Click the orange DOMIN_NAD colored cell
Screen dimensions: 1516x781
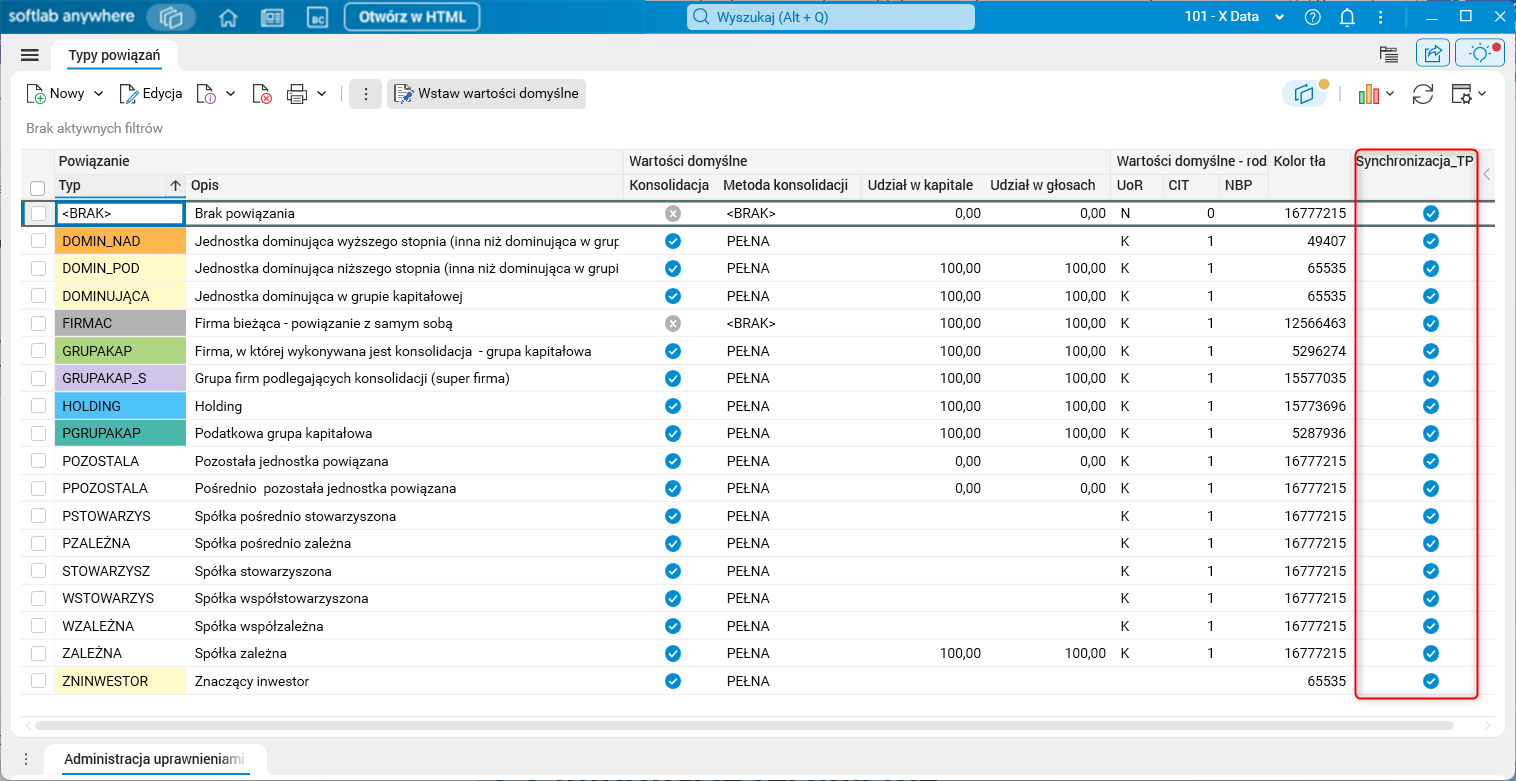pos(121,241)
